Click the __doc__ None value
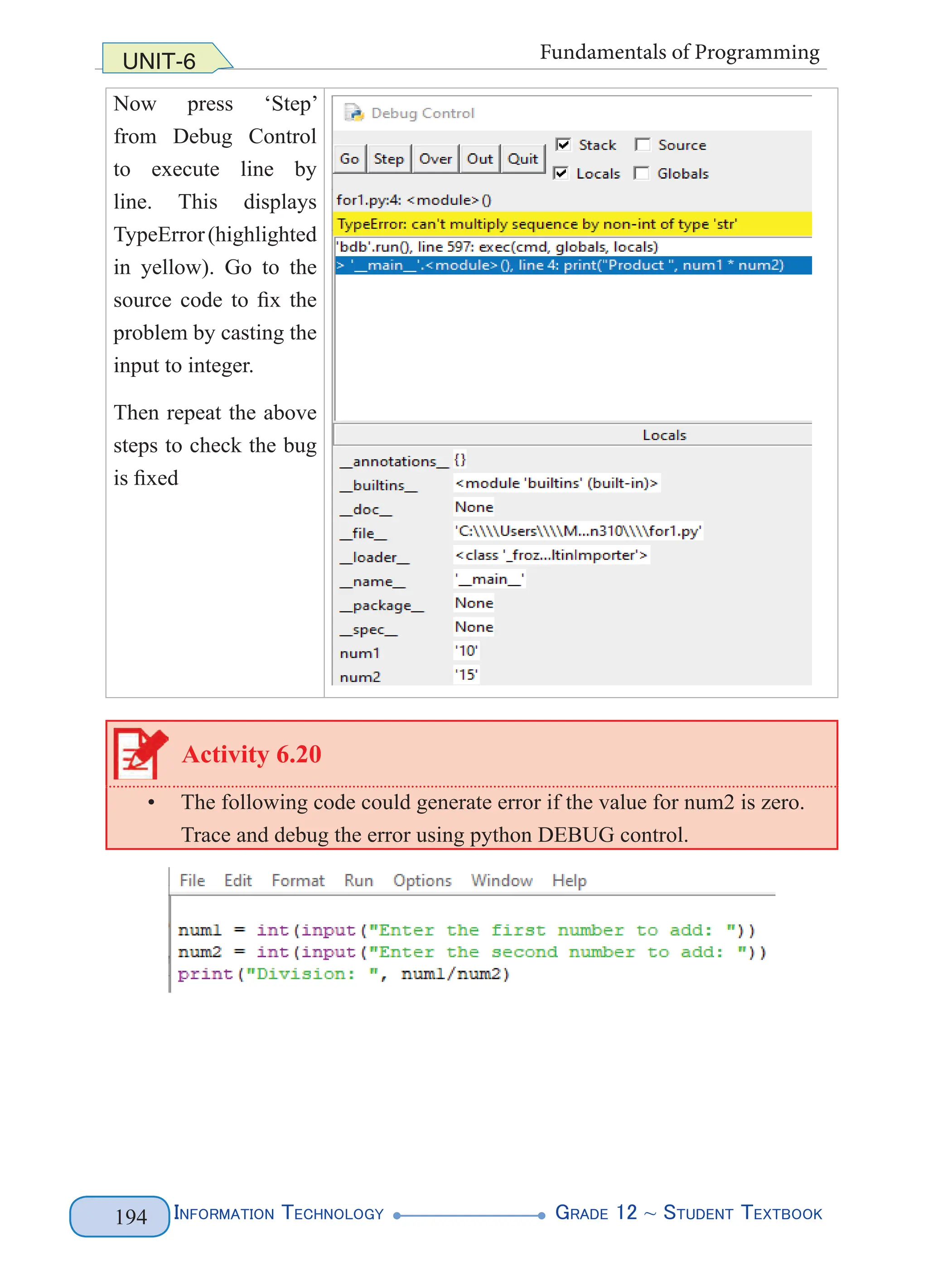Viewport: 928px width, 1288px height. (474, 507)
